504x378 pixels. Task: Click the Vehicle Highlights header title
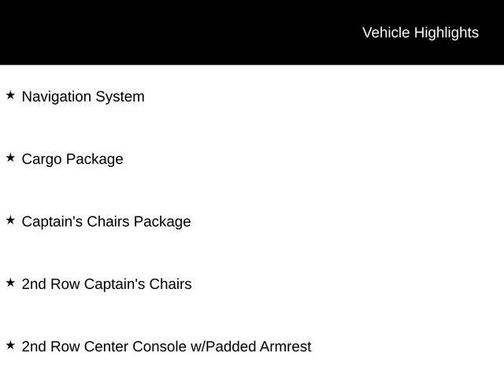pyautogui.click(x=420, y=33)
